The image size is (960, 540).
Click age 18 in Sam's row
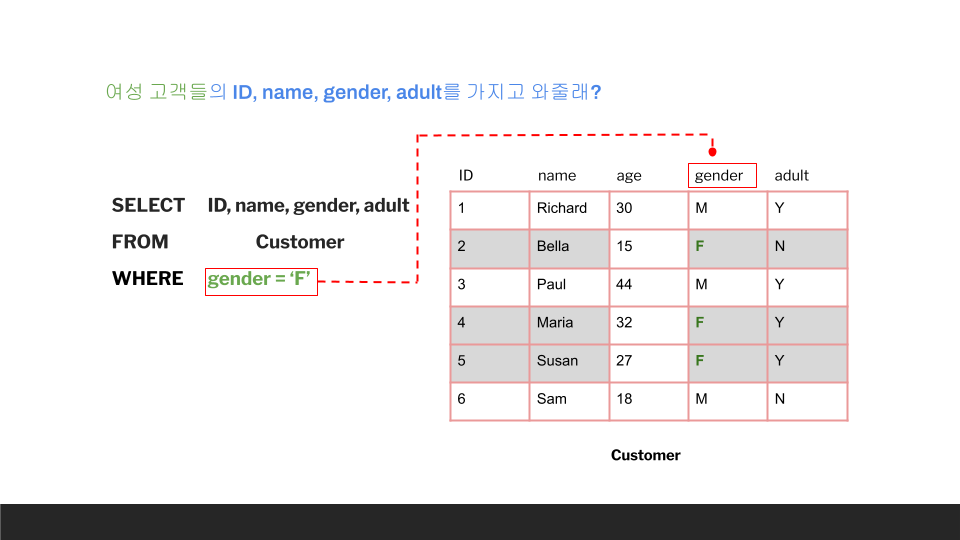tap(649, 402)
